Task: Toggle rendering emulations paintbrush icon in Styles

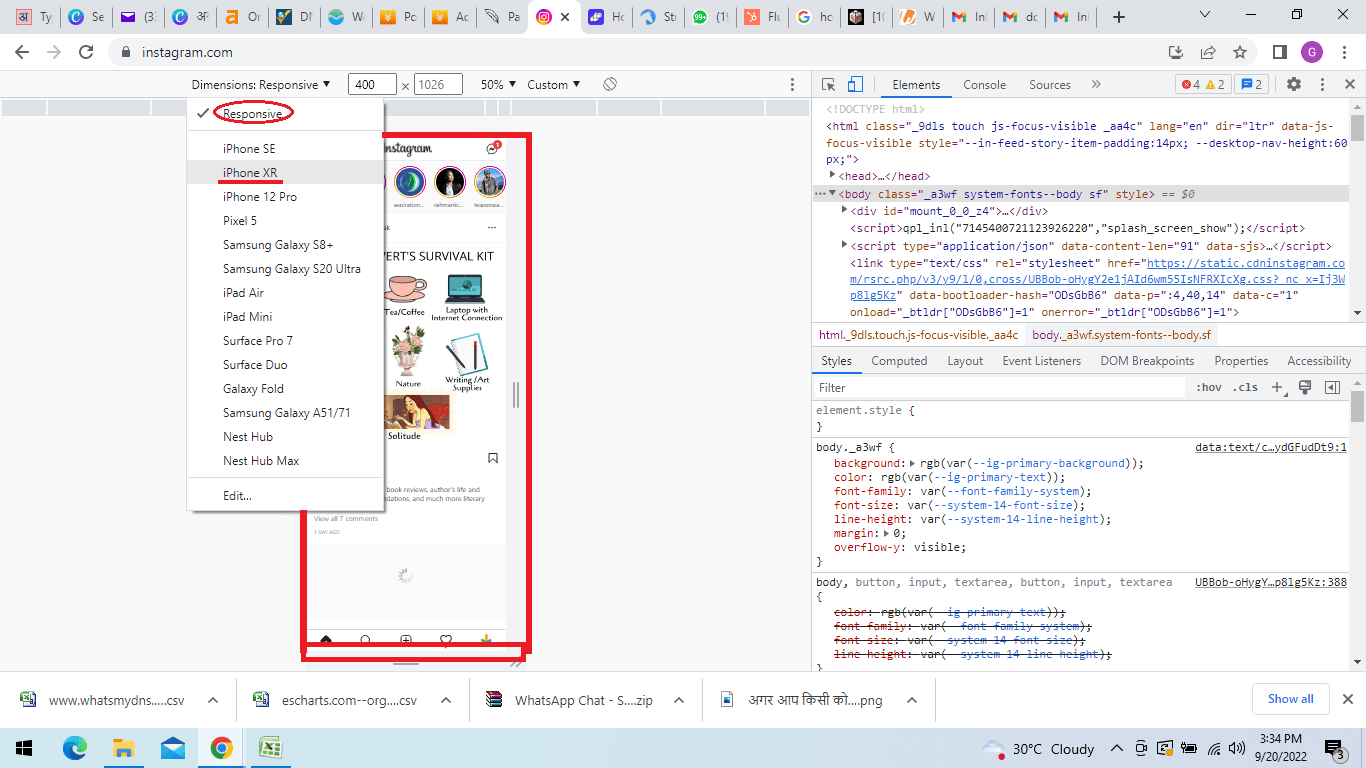Action: [1305, 387]
